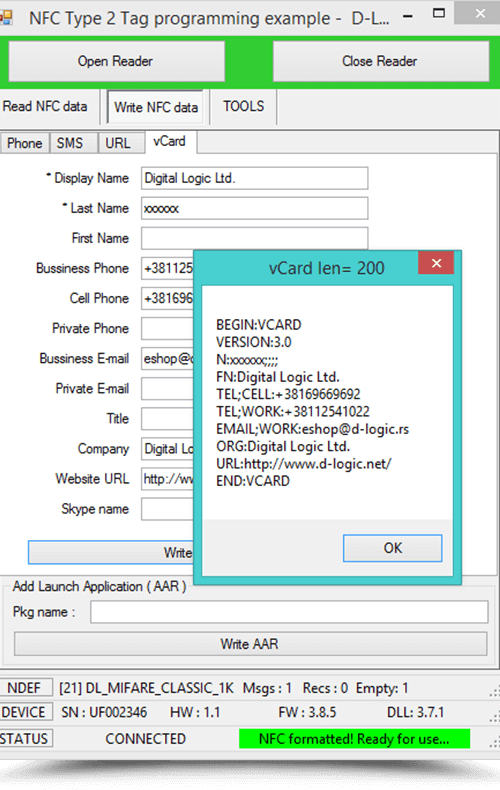Click the 'DLL: 3.7.1' version text
Screen dimensions: 500x790
[415, 712]
